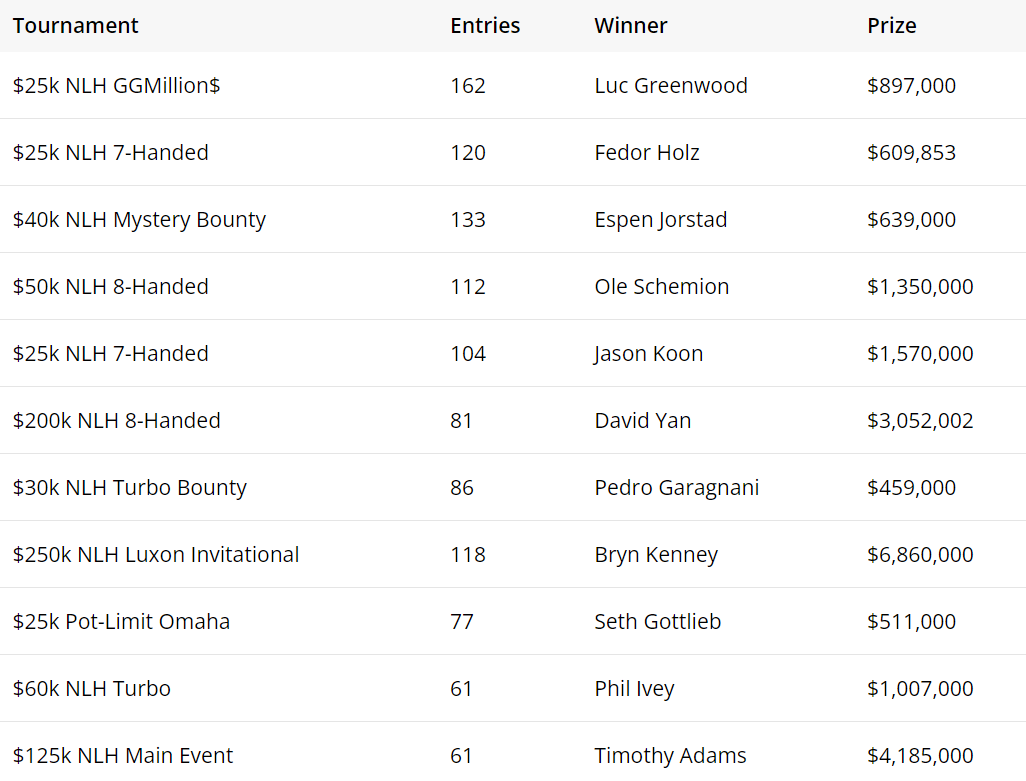This screenshot has width=1026, height=781.
Task: Click the Entries column header
Action: 485,26
